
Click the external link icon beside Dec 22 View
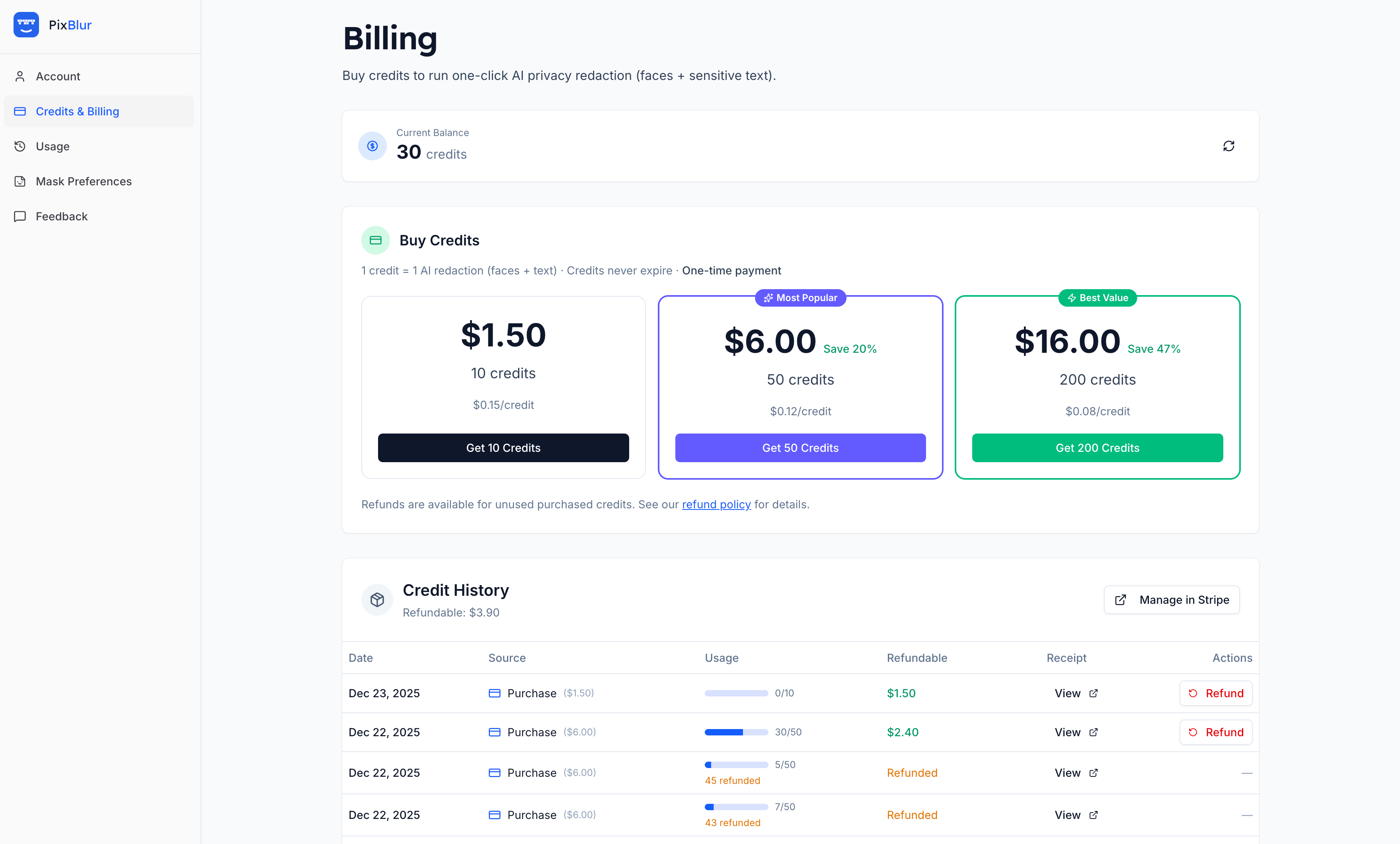(x=1094, y=732)
